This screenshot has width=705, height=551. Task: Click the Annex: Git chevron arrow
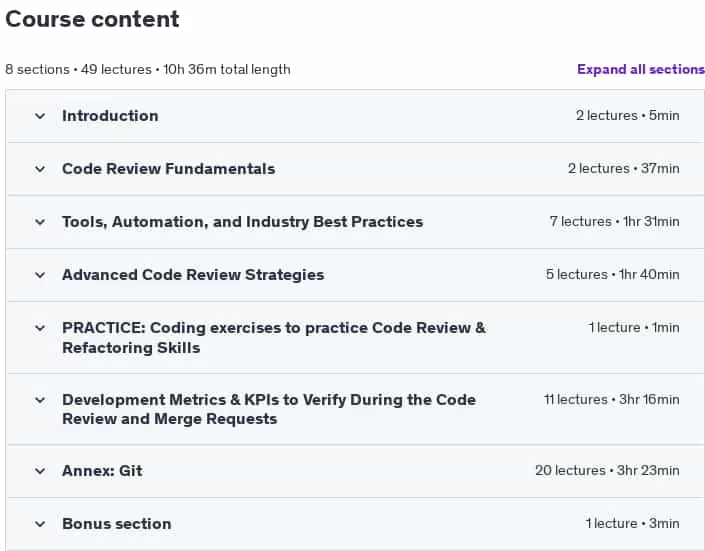coord(40,471)
